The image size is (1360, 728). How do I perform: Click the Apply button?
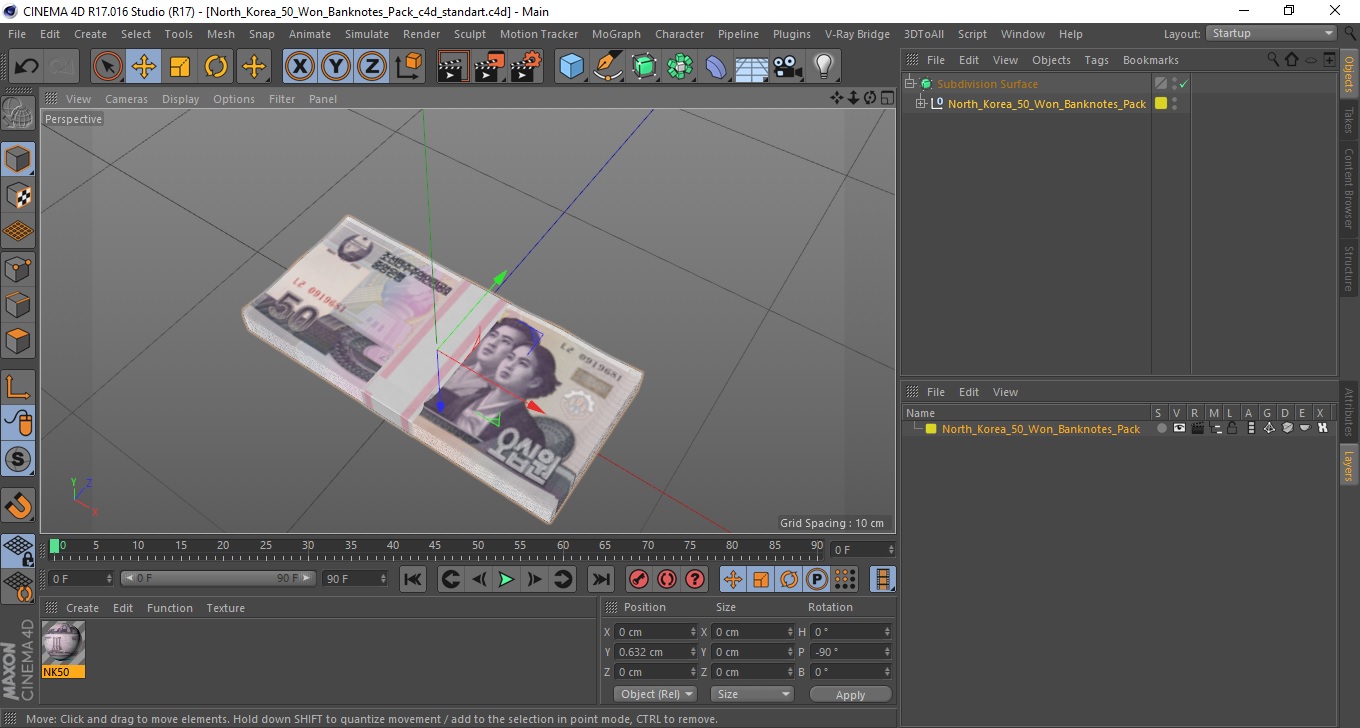(x=850, y=694)
